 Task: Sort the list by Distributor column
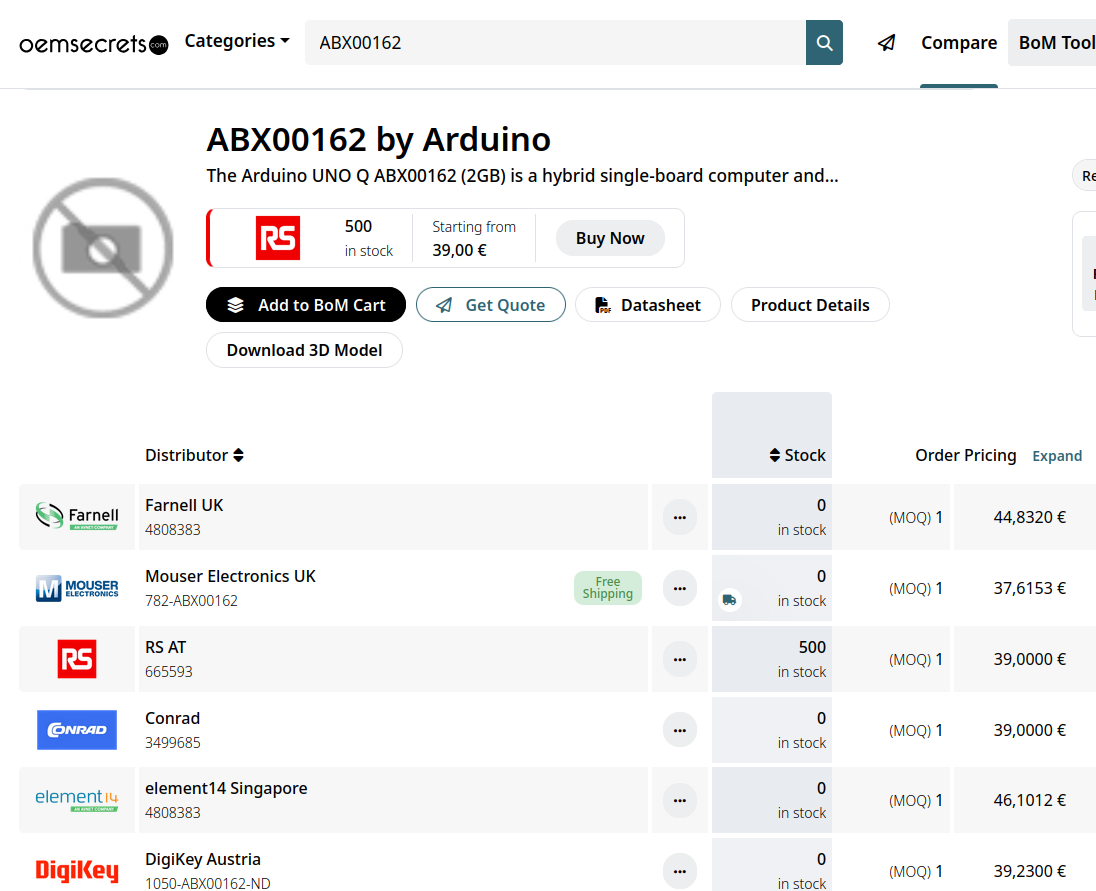[194, 455]
